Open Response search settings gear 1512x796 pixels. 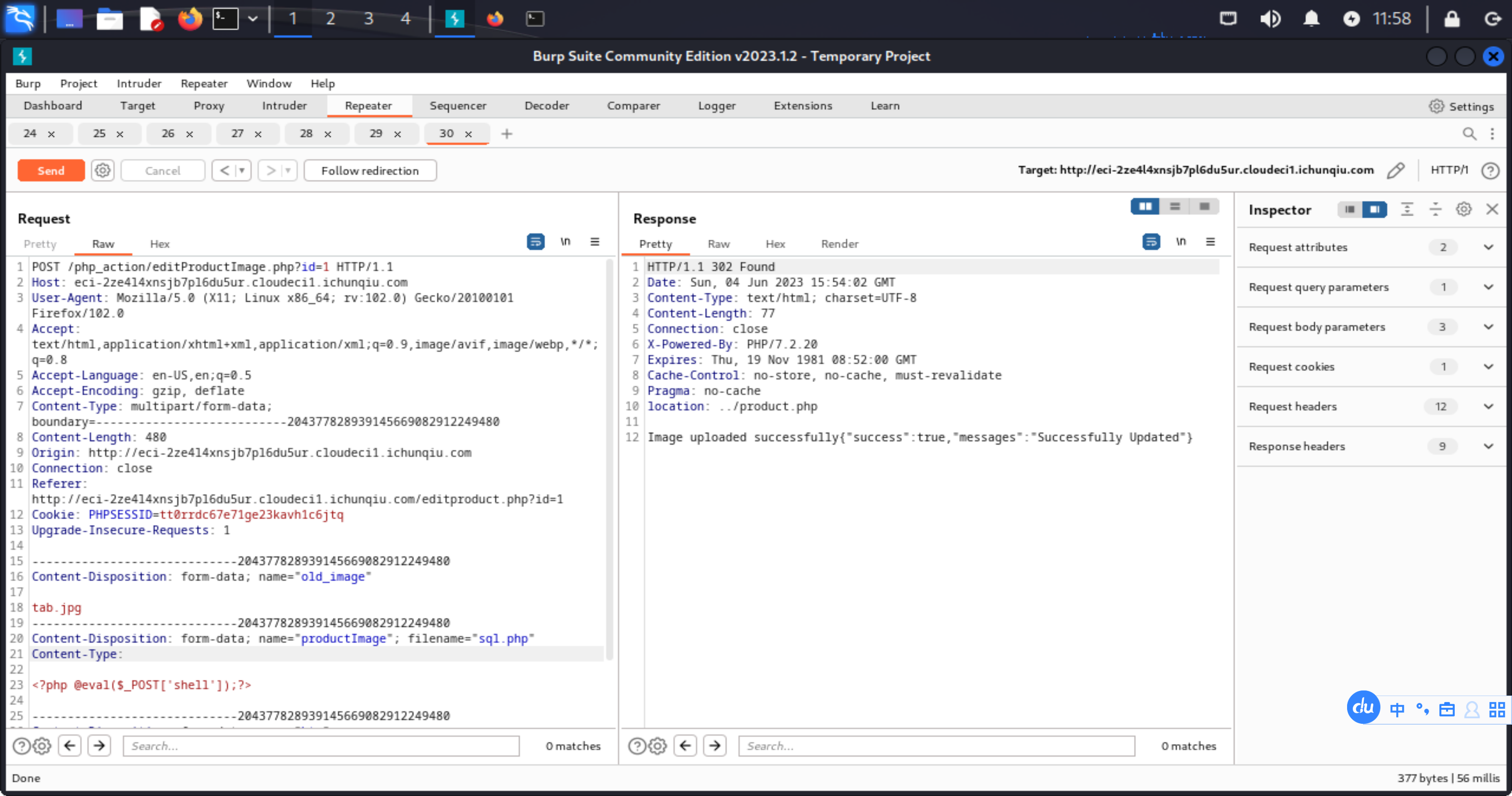(x=658, y=746)
